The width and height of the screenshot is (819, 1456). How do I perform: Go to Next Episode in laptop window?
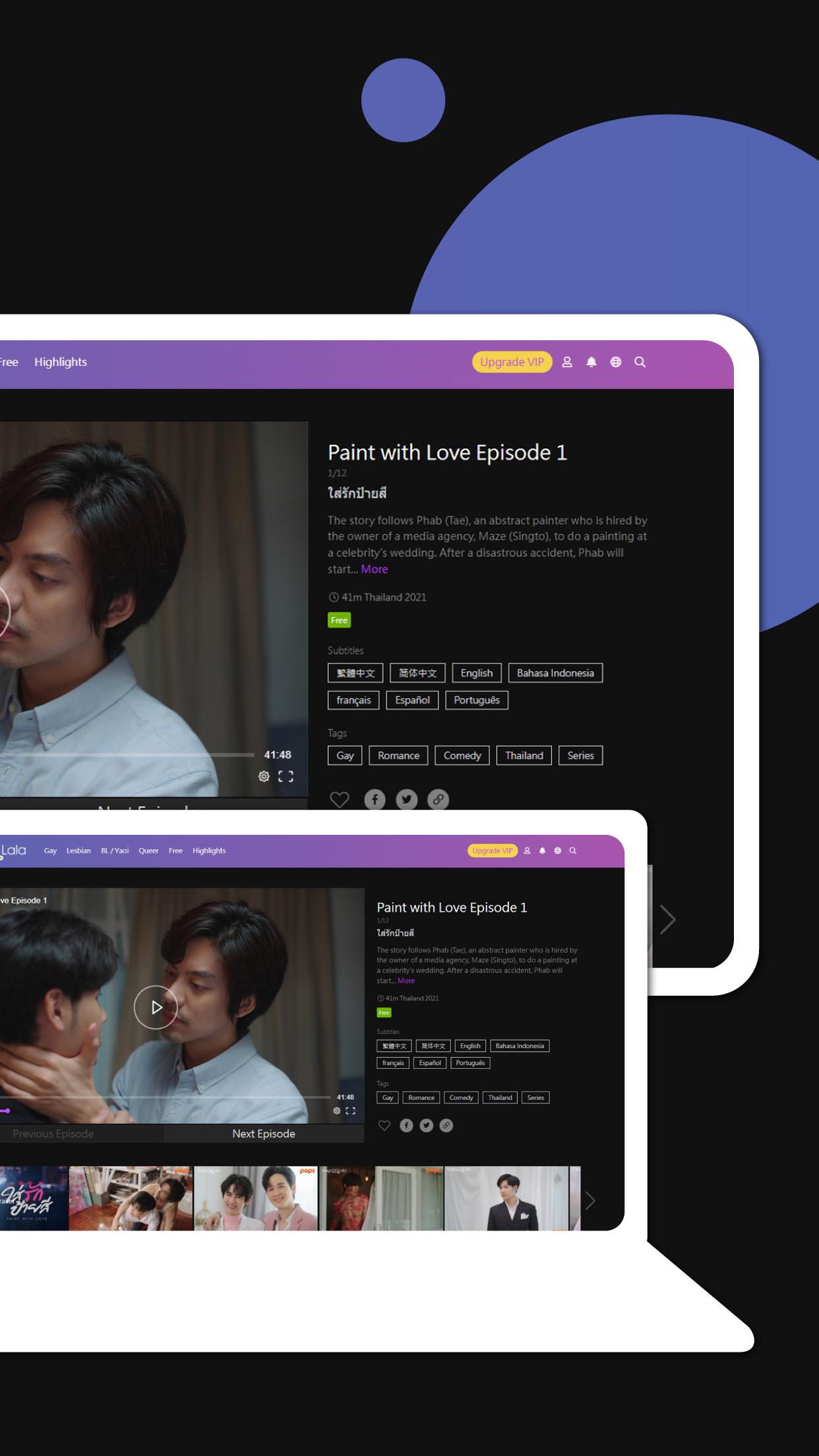point(264,1134)
